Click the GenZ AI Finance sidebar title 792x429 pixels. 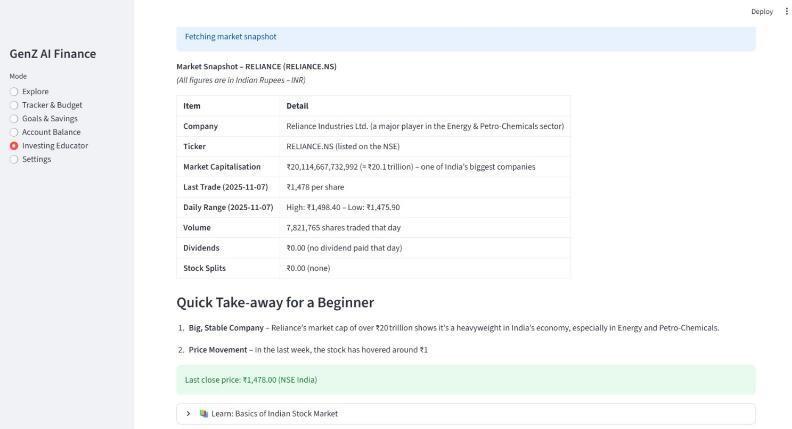point(53,54)
